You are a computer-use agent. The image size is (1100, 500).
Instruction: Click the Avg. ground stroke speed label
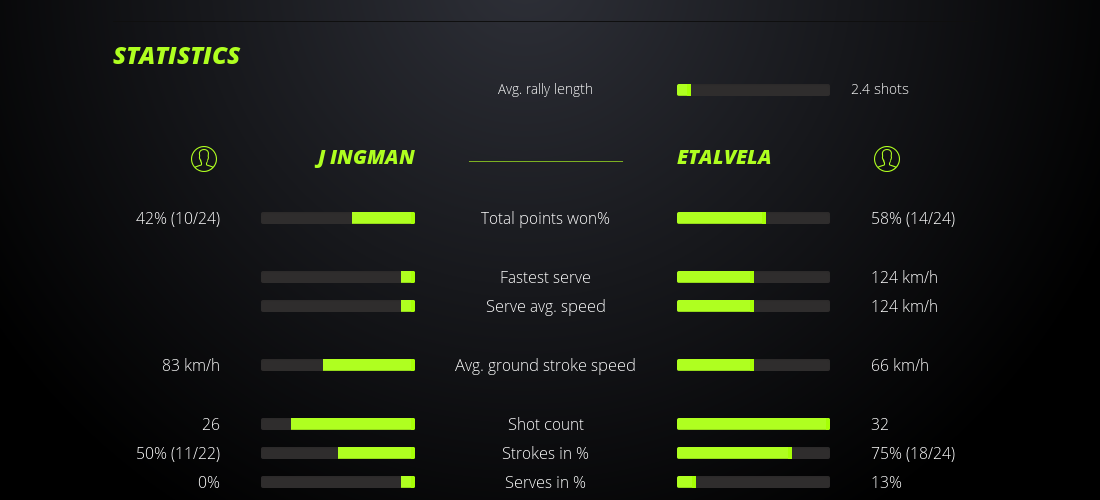pyautogui.click(x=545, y=365)
